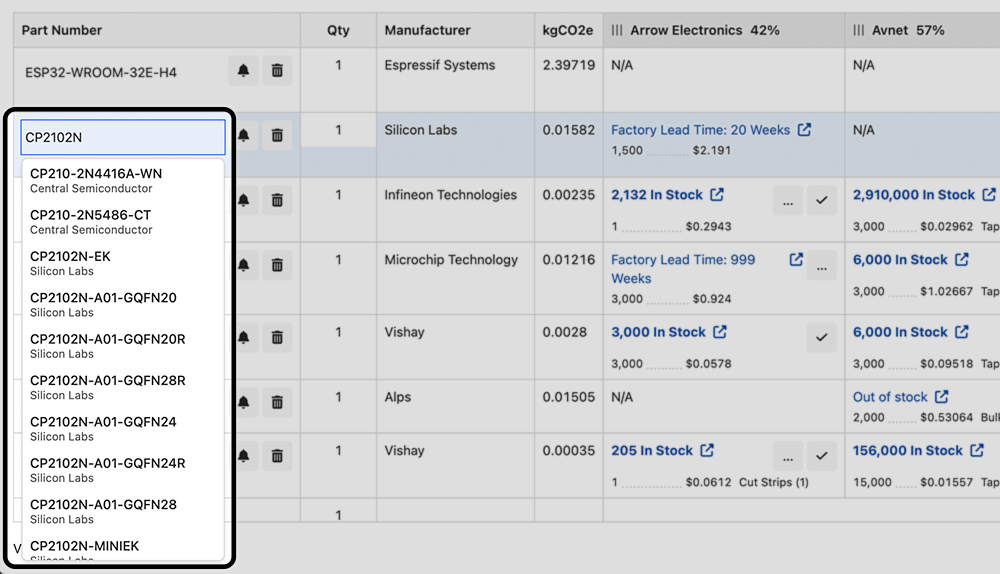Open the 3,000 In Stock link
1000x574 pixels.
[x=658, y=332]
